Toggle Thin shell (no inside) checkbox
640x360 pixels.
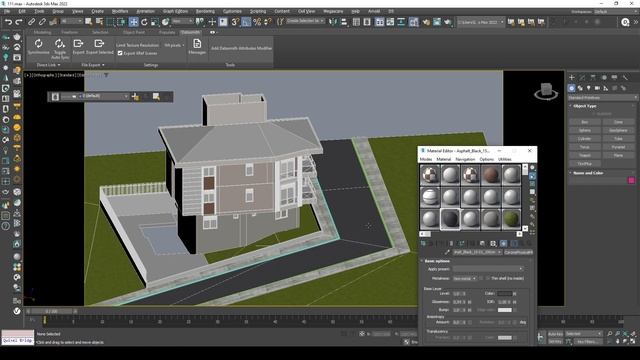coord(488,278)
